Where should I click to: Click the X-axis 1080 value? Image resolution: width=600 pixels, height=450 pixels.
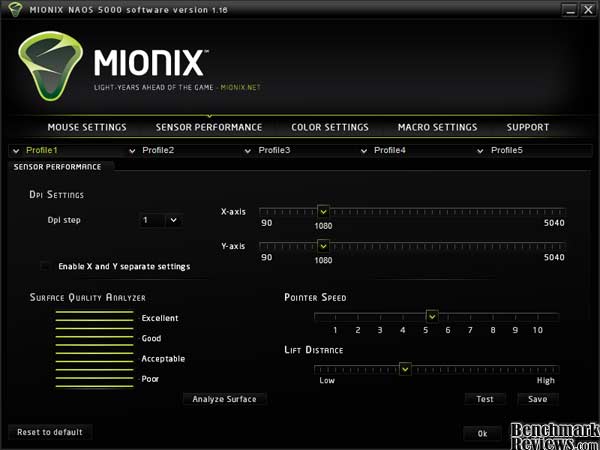click(x=323, y=226)
